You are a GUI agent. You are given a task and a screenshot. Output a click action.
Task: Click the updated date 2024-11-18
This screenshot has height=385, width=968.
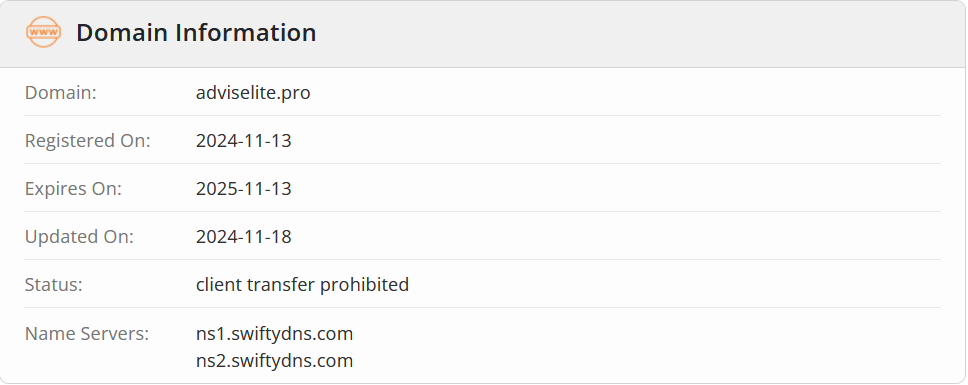tap(244, 237)
